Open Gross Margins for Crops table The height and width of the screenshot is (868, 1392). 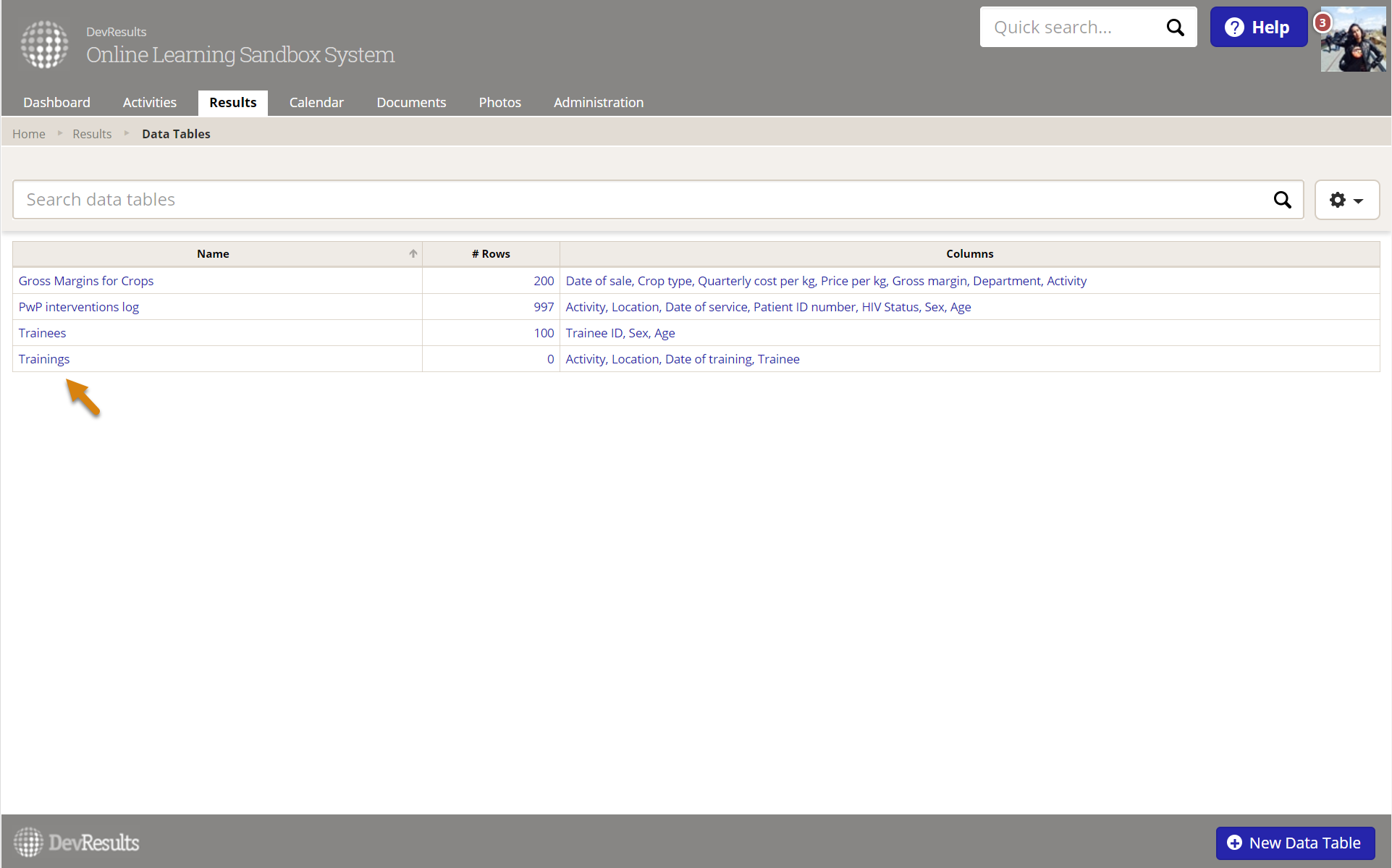tap(86, 281)
